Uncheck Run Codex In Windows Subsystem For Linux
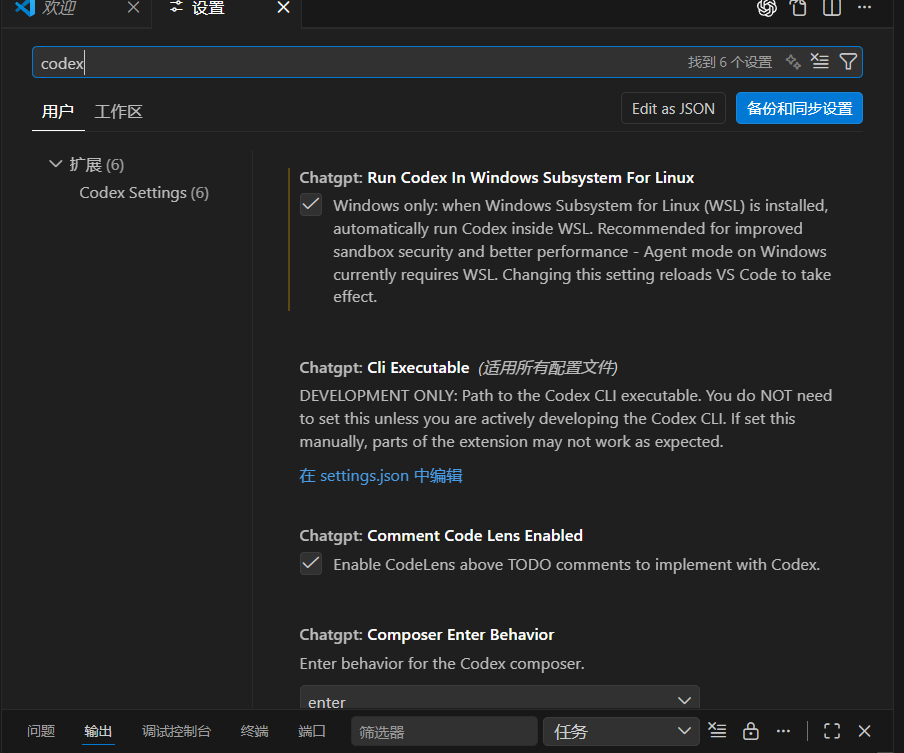Viewport: 904px width, 753px height. coord(311,205)
